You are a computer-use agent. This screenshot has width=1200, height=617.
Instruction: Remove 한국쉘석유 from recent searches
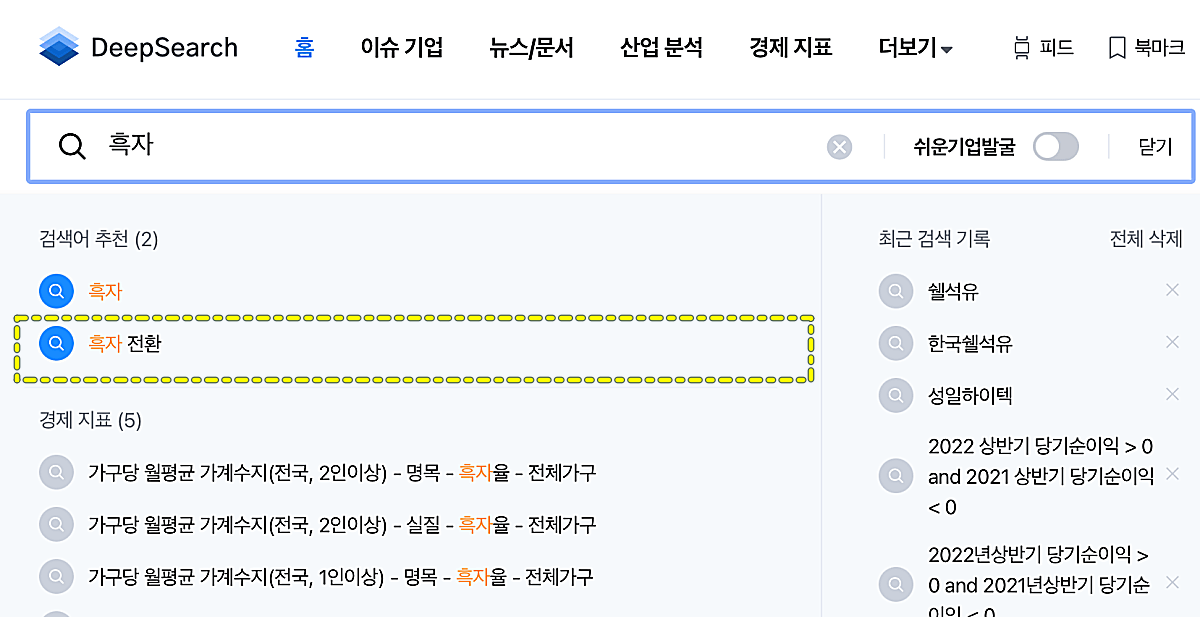(1172, 343)
